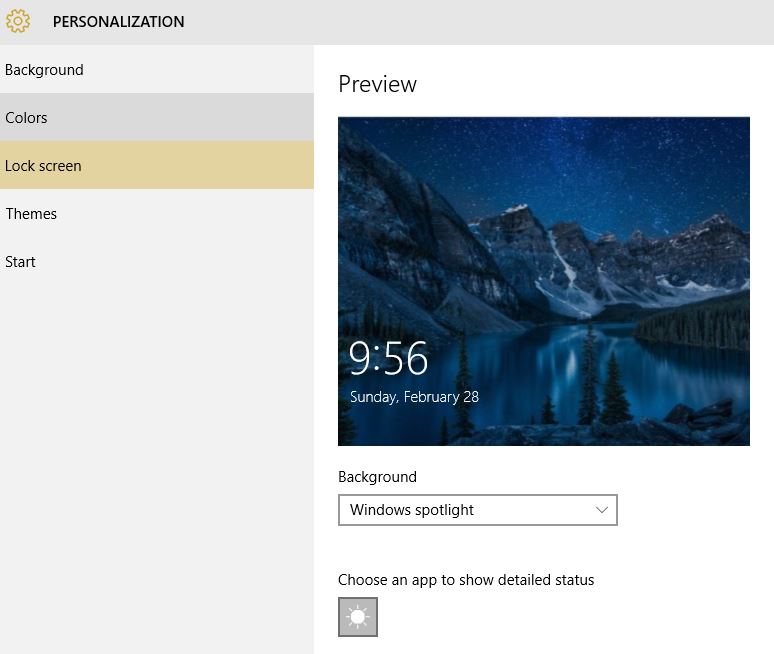The width and height of the screenshot is (774, 654).
Task: Click the PERSONALIZATION header title
Action: [118, 22]
